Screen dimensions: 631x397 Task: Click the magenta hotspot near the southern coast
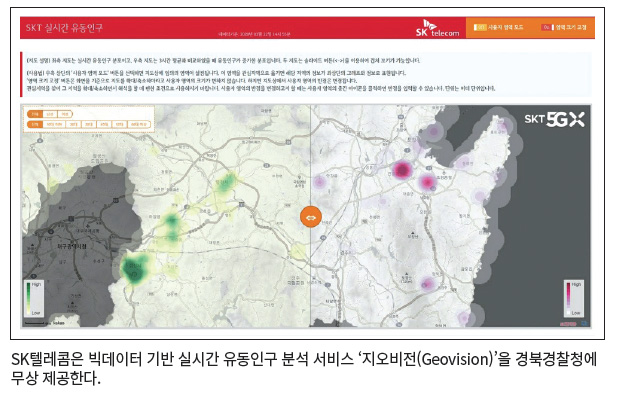point(427,284)
